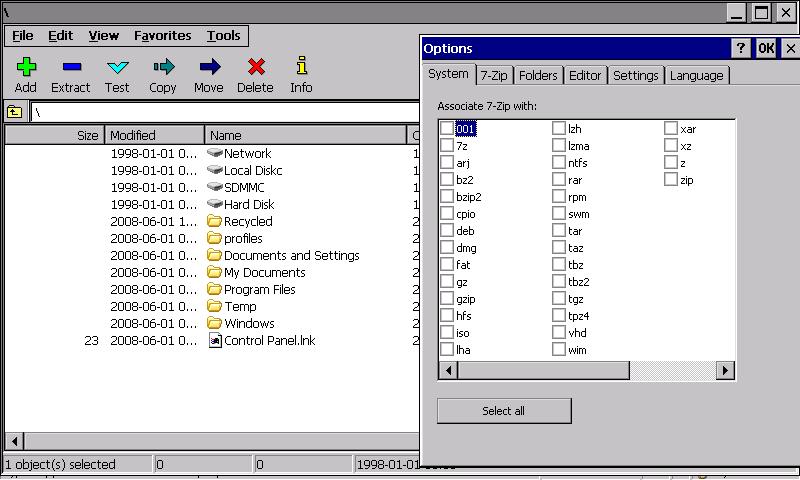Click the extension list scrollbar thumb

click(x=544, y=370)
